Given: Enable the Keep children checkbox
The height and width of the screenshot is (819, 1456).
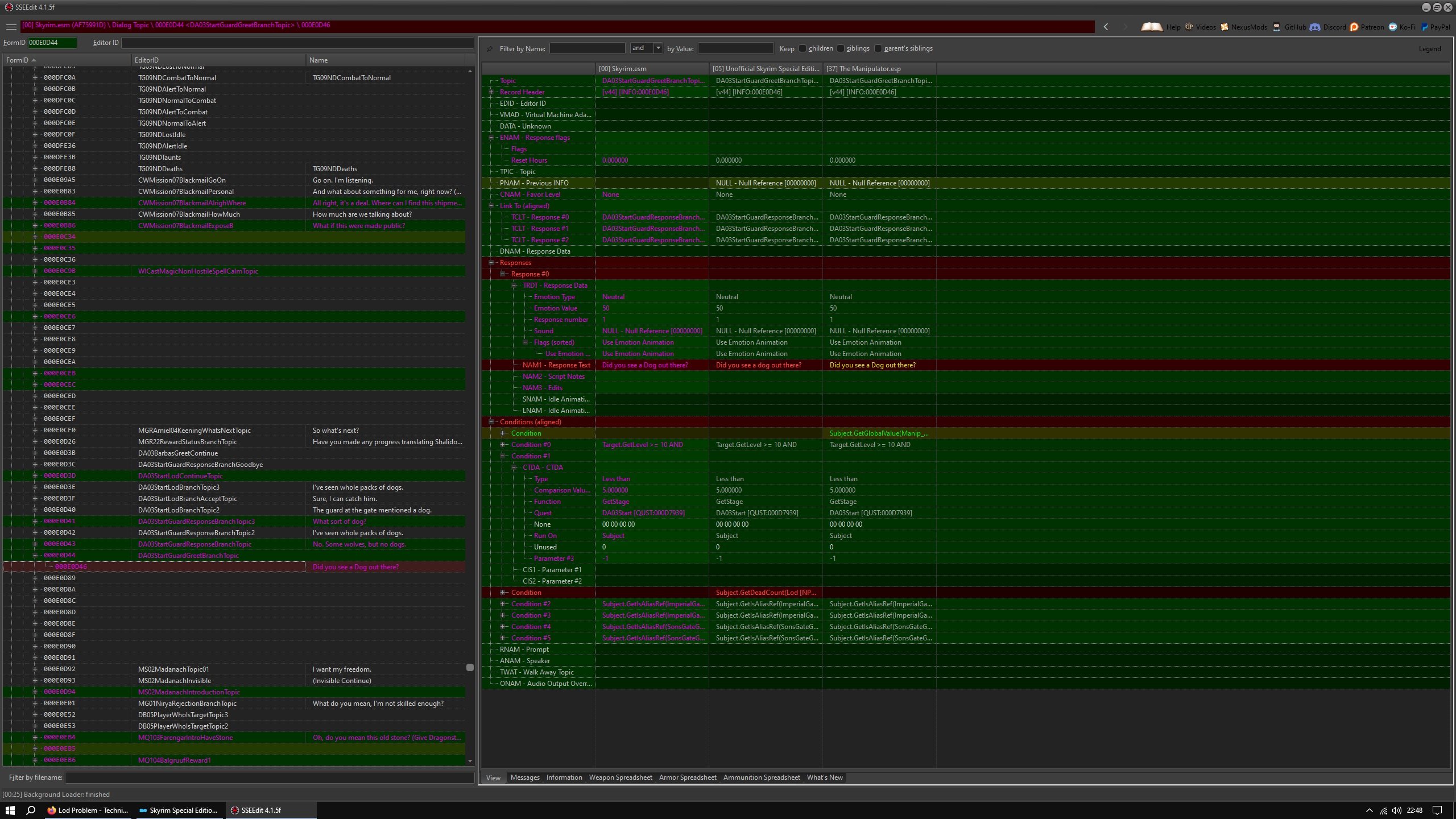Looking at the screenshot, I should point(803,48).
